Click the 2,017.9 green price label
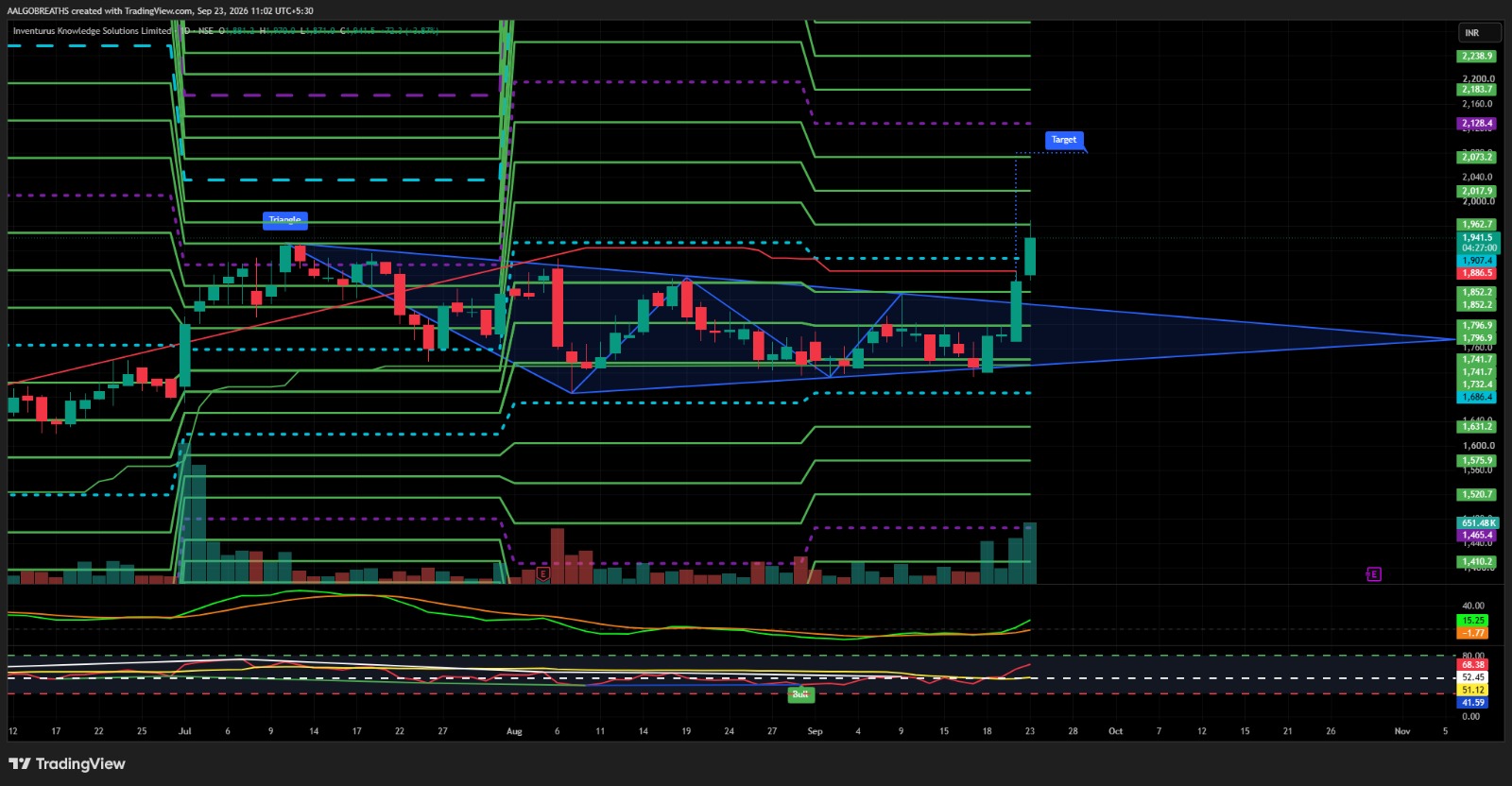 click(1478, 191)
